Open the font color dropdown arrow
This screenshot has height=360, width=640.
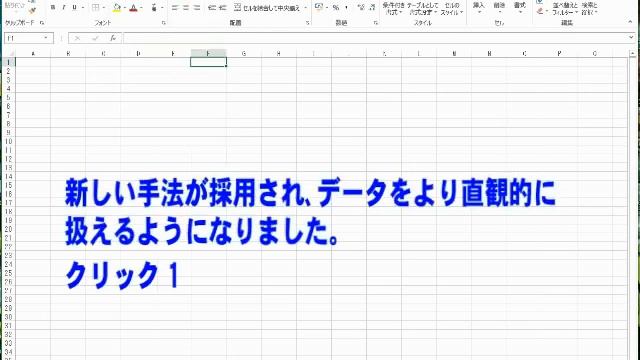coord(141,8)
